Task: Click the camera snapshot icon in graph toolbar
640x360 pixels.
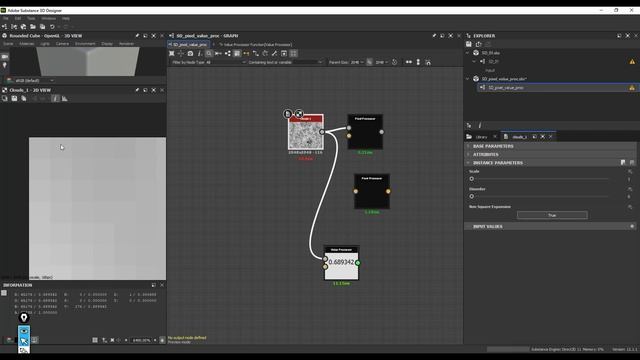Action: [x=190, y=53]
